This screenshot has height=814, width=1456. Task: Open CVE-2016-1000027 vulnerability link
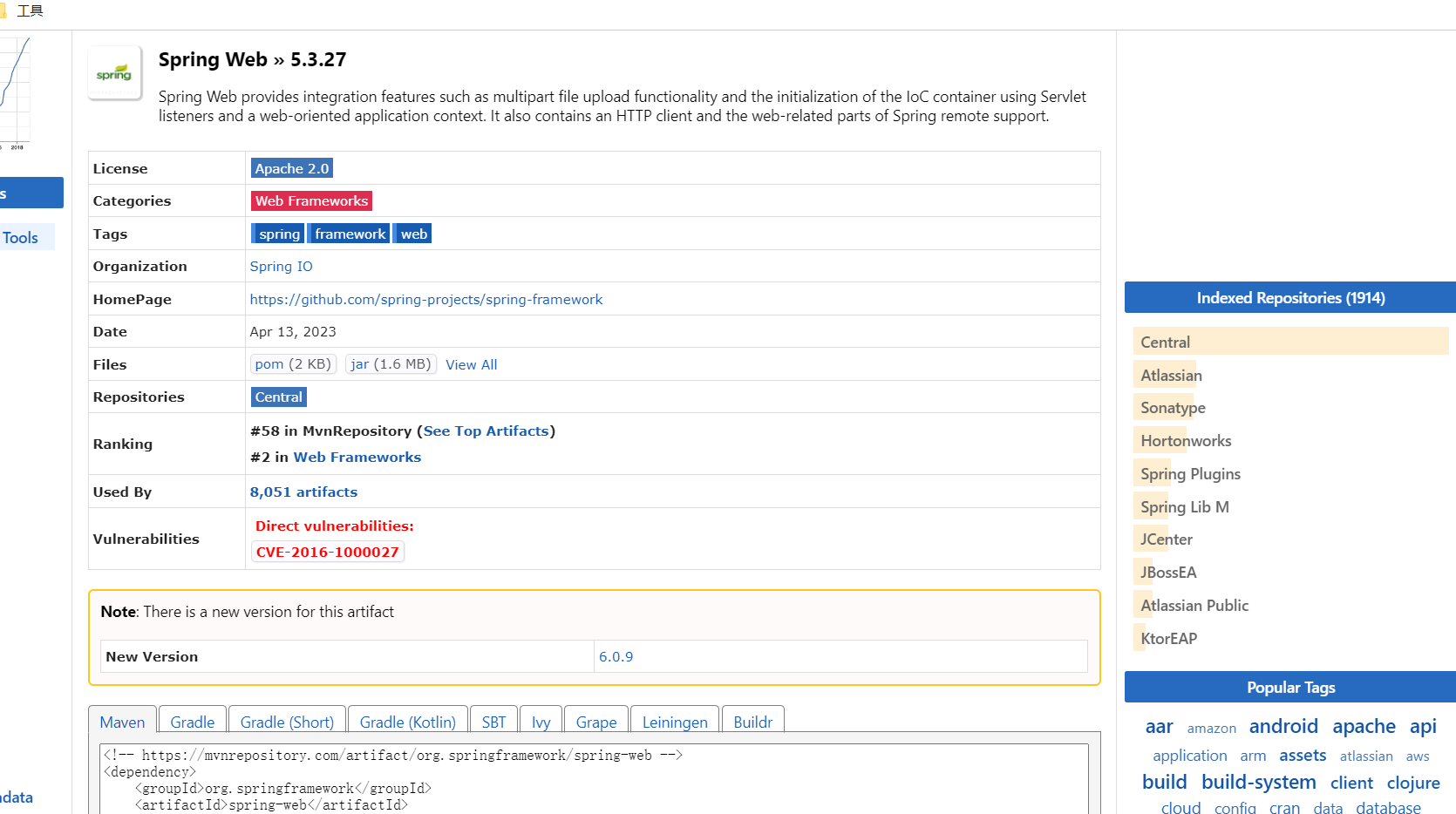[328, 552]
